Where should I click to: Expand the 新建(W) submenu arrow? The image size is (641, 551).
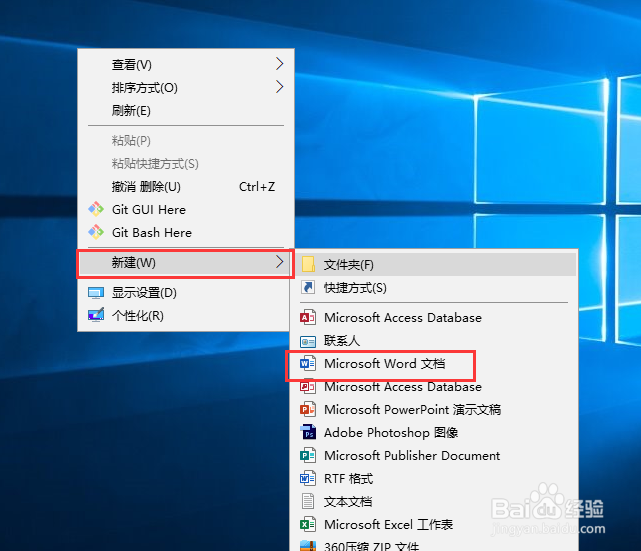(280, 262)
